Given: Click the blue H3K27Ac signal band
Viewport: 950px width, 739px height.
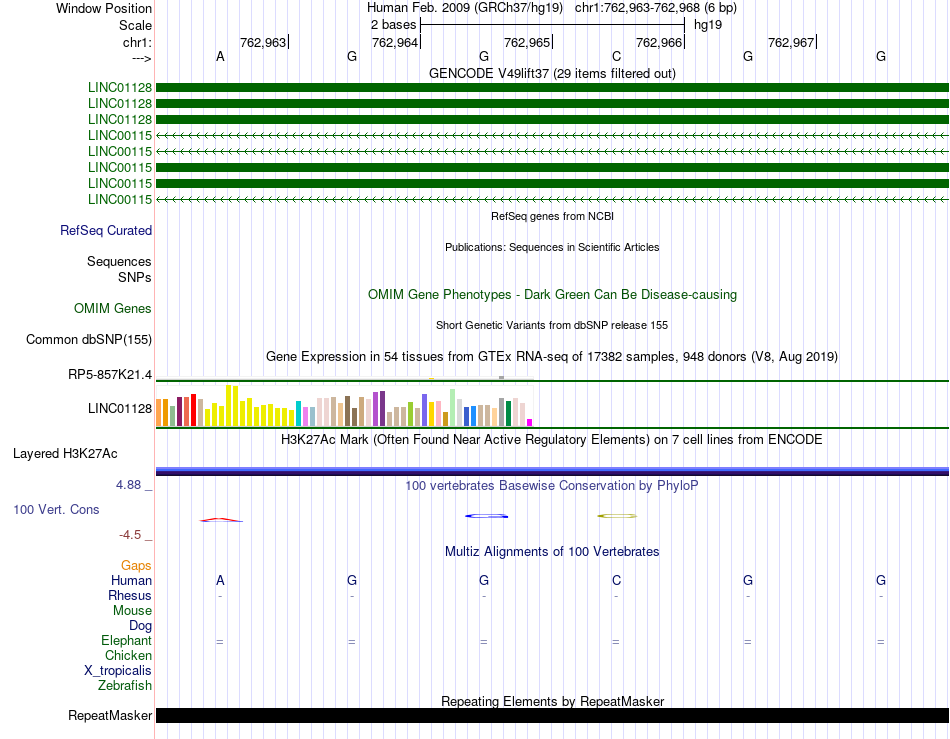Looking at the screenshot, I should click(x=552, y=471).
